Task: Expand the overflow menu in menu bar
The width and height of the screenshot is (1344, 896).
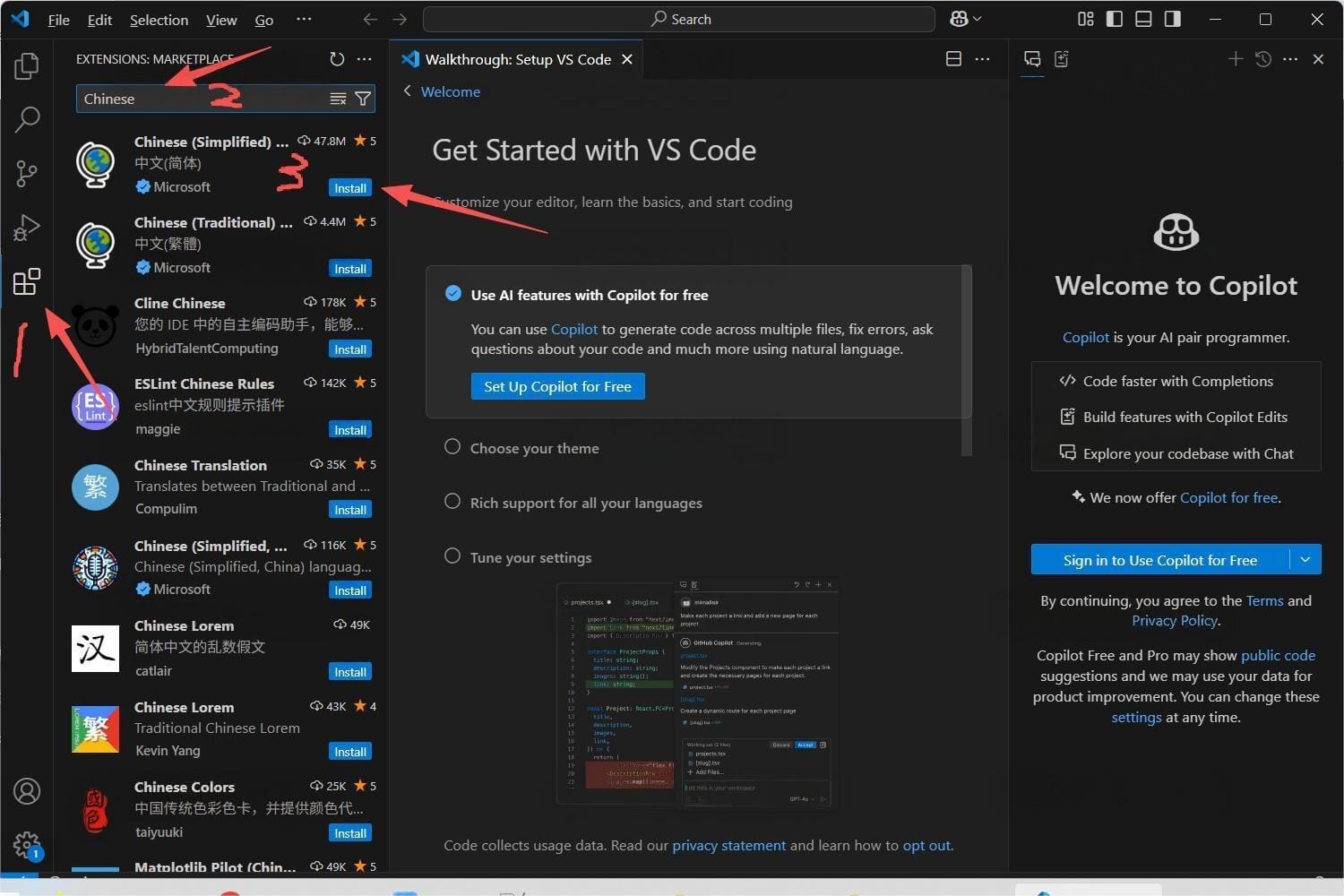Action: click(x=304, y=19)
